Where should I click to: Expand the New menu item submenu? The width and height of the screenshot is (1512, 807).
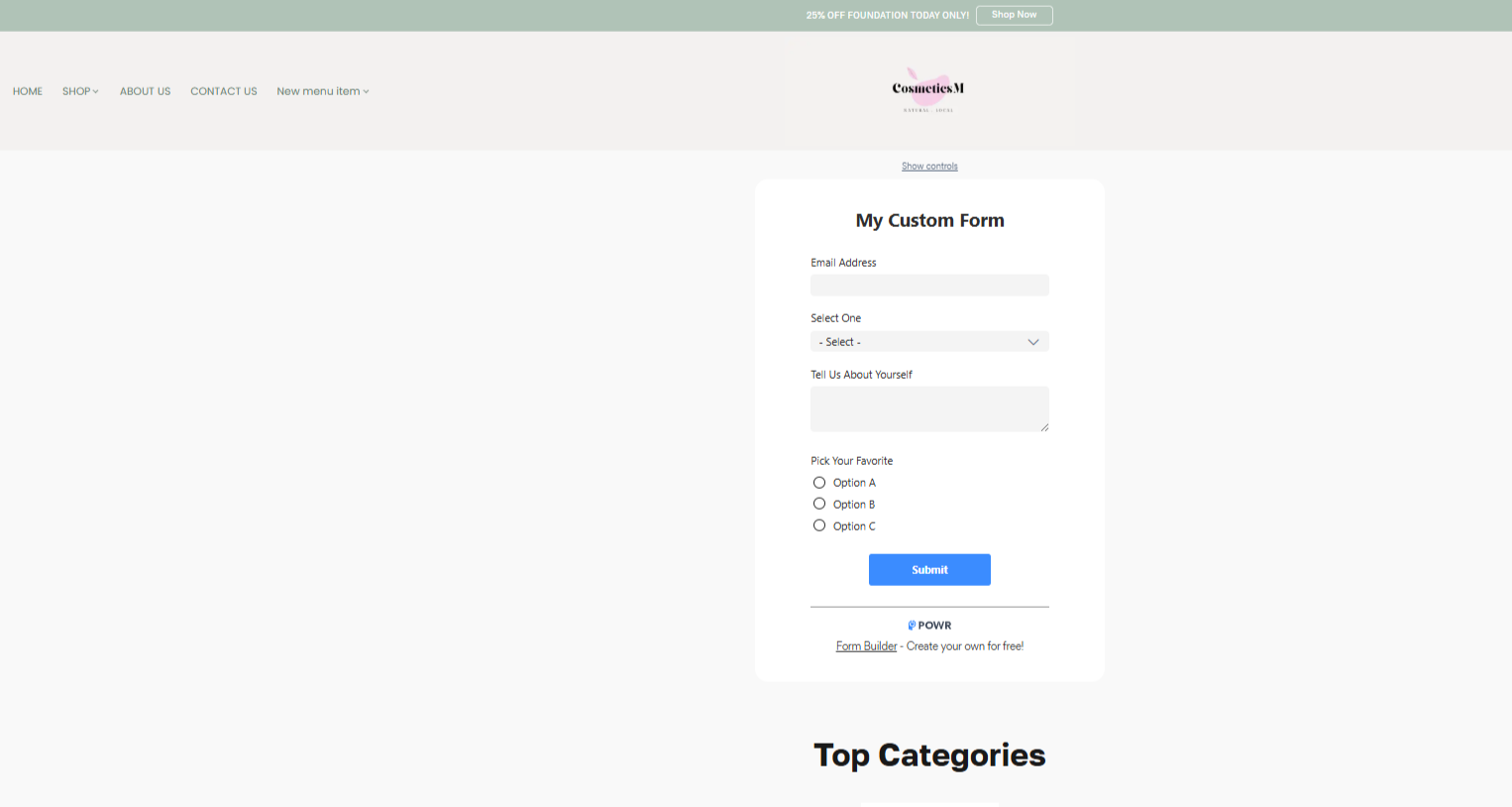(322, 91)
